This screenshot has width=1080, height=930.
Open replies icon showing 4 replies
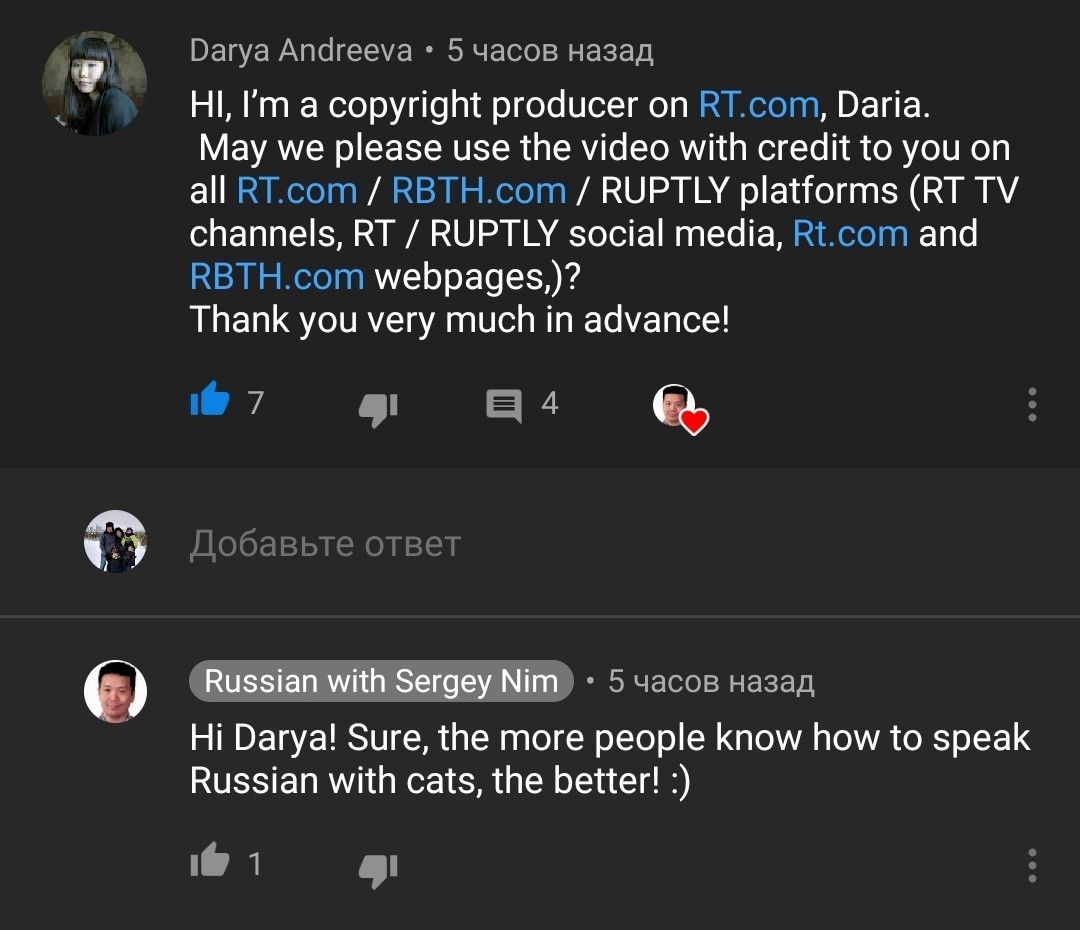point(504,405)
